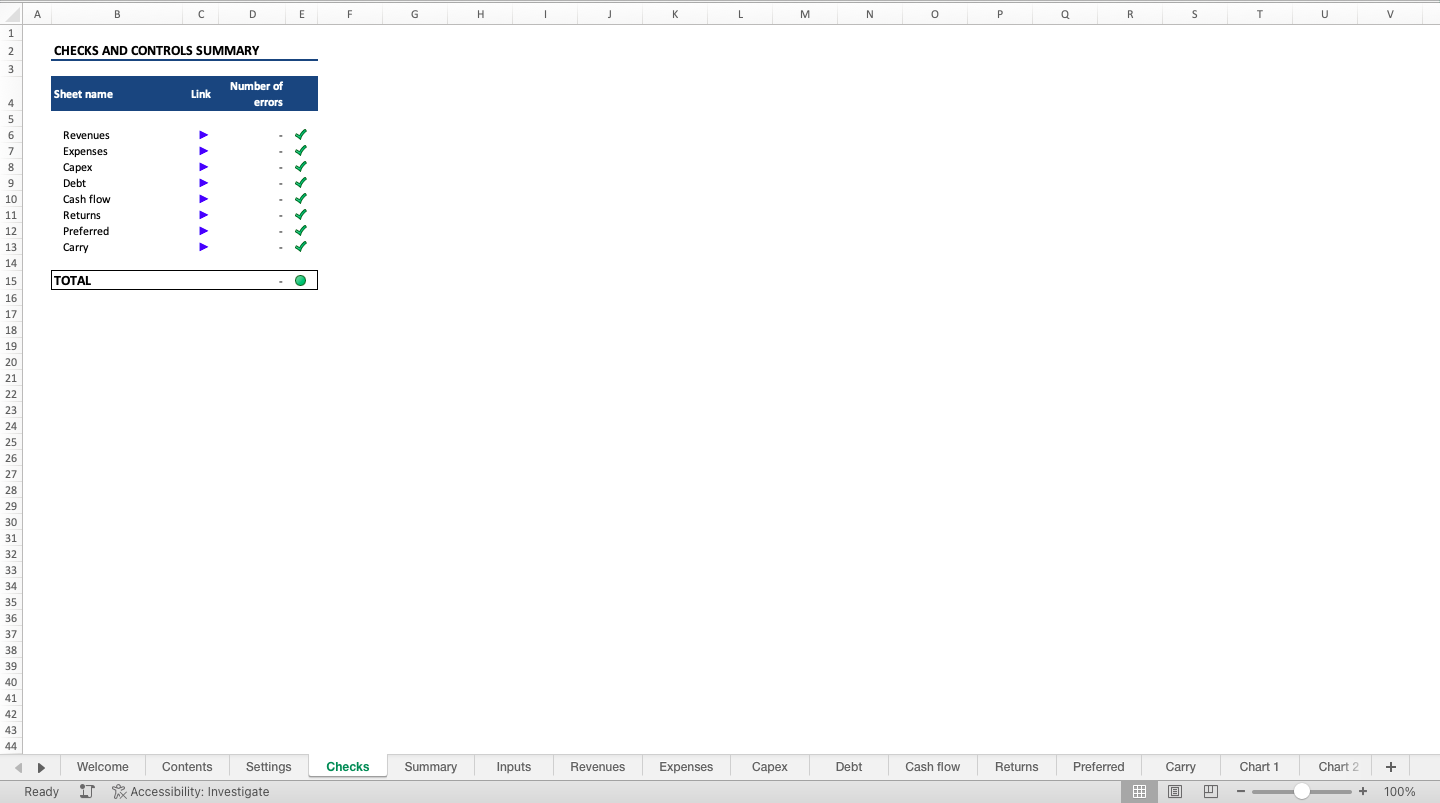
Task: Select the CHECKS AND CONTROLS SUMMARY title cell
Action: pos(156,51)
